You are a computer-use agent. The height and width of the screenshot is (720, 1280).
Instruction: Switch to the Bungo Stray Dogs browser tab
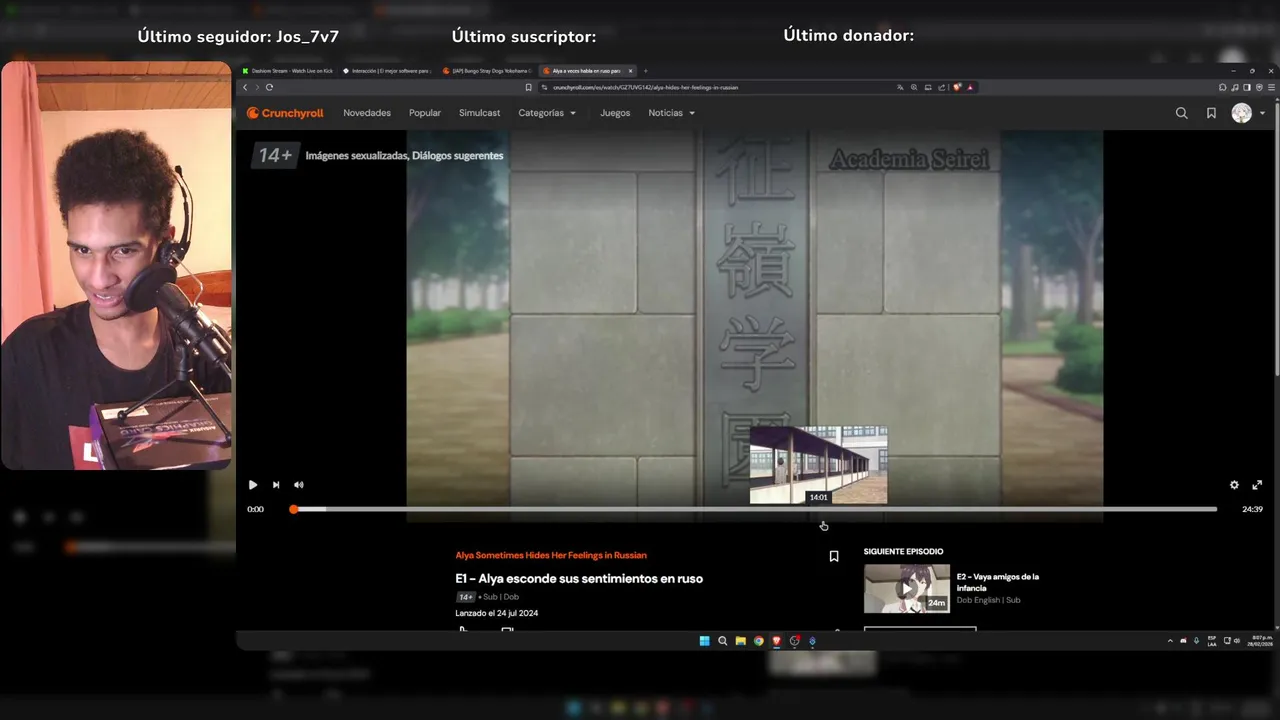coord(487,71)
